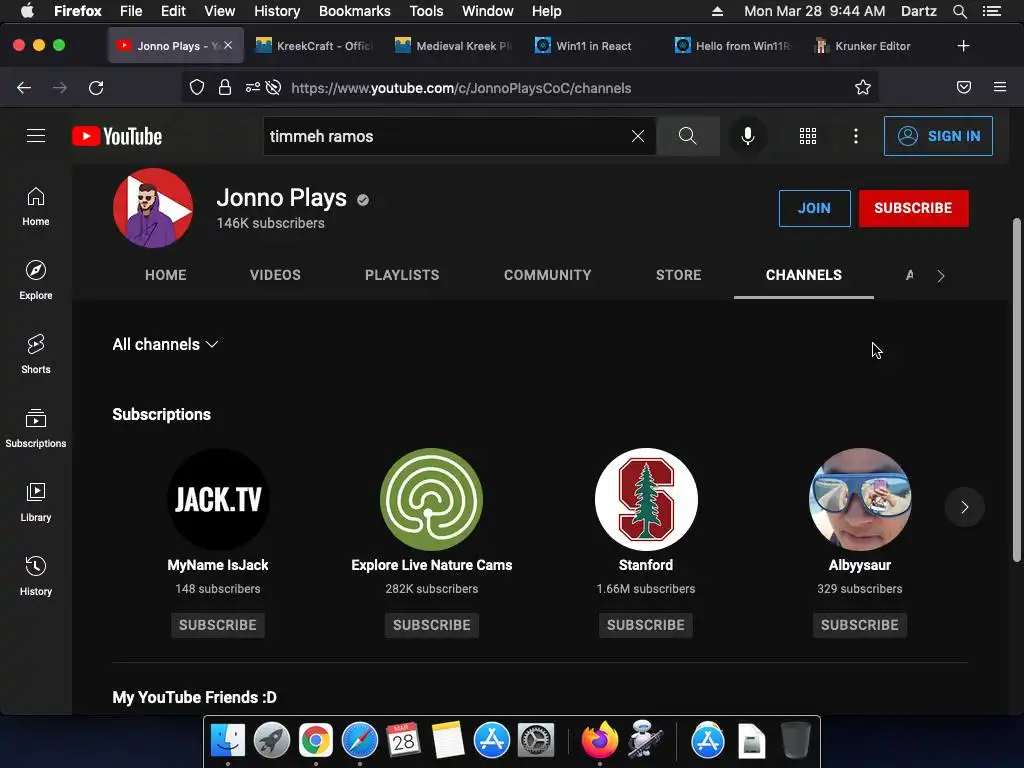Image resolution: width=1024 pixels, height=768 pixels.
Task: Click JOIN channel membership button
Action: coord(814,208)
